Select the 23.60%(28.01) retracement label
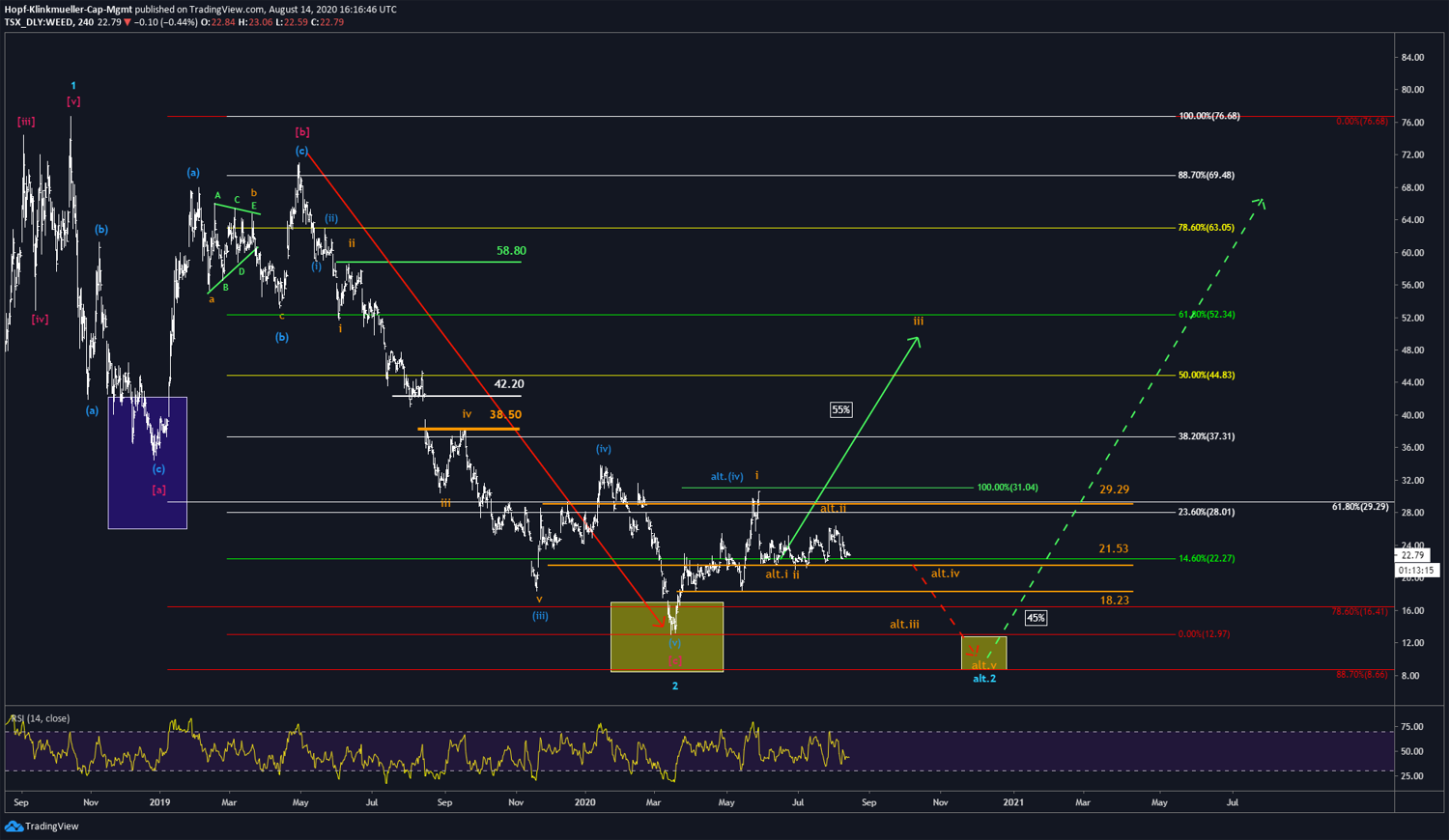Screen dimensions: 1449x840 tap(1206, 513)
